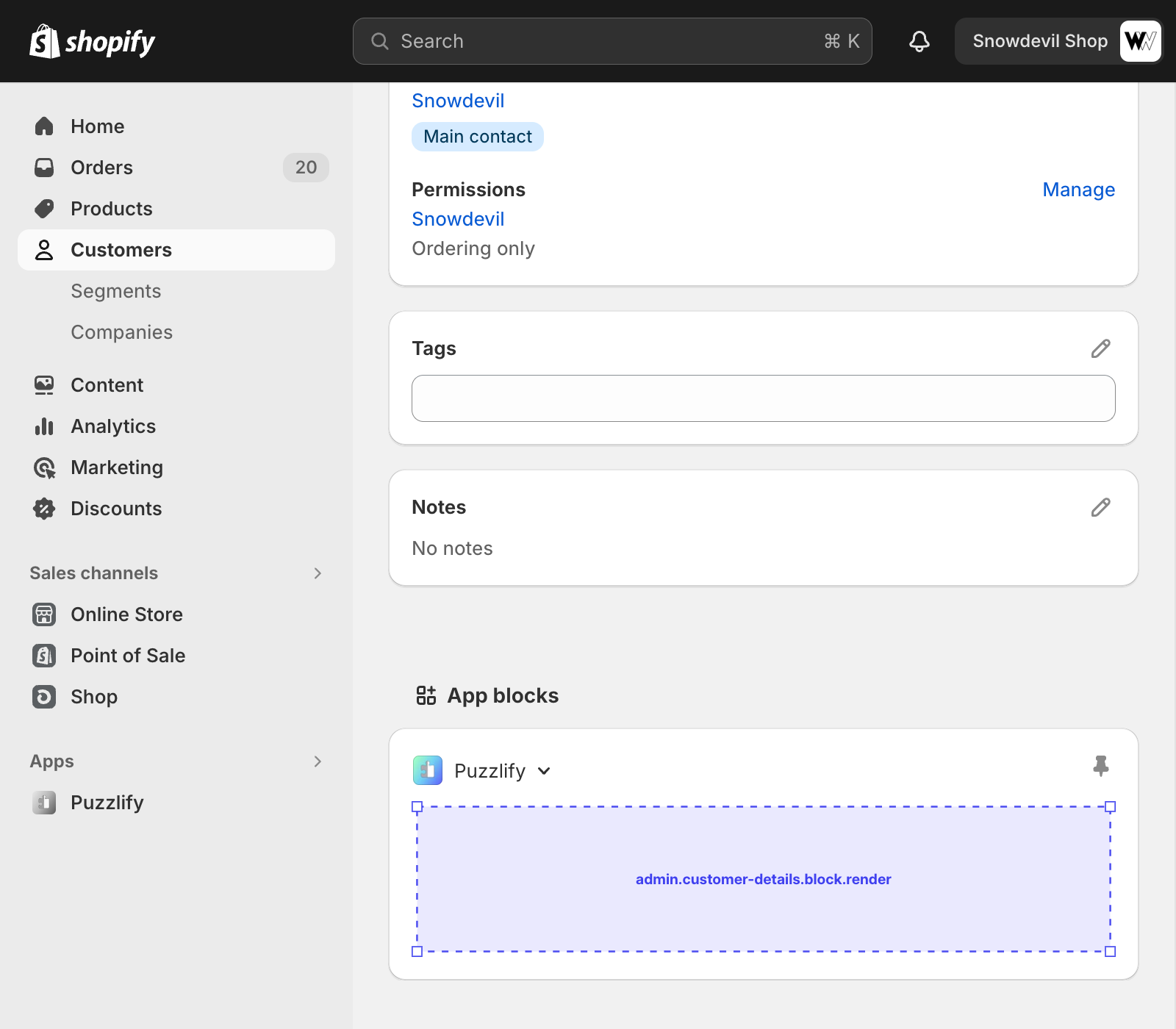Edit tags using the pencil icon

pos(1100,348)
